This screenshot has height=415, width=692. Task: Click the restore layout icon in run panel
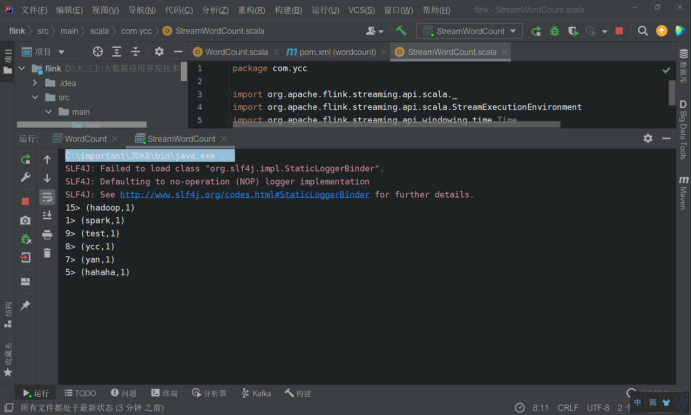click(x=26, y=281)
